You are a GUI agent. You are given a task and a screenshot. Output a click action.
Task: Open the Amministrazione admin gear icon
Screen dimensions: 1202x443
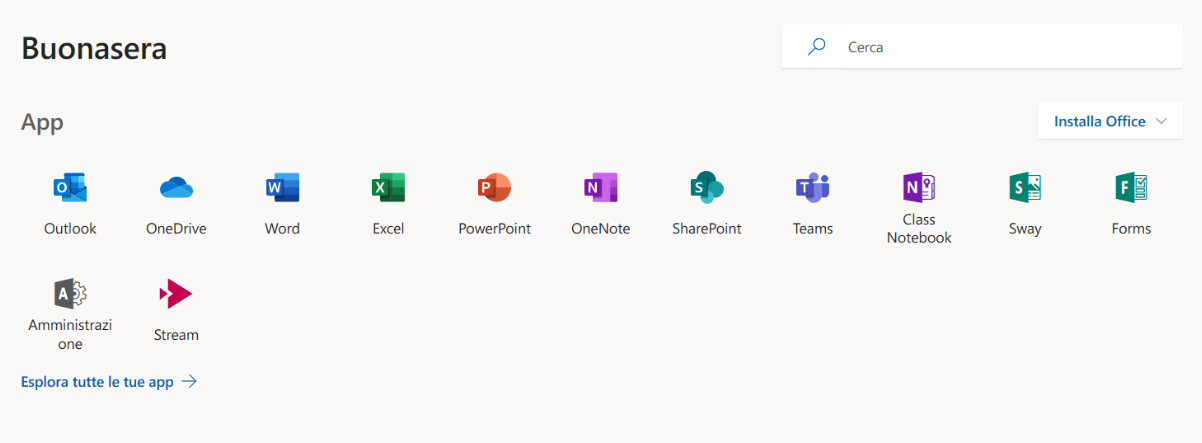pos(70,293)
